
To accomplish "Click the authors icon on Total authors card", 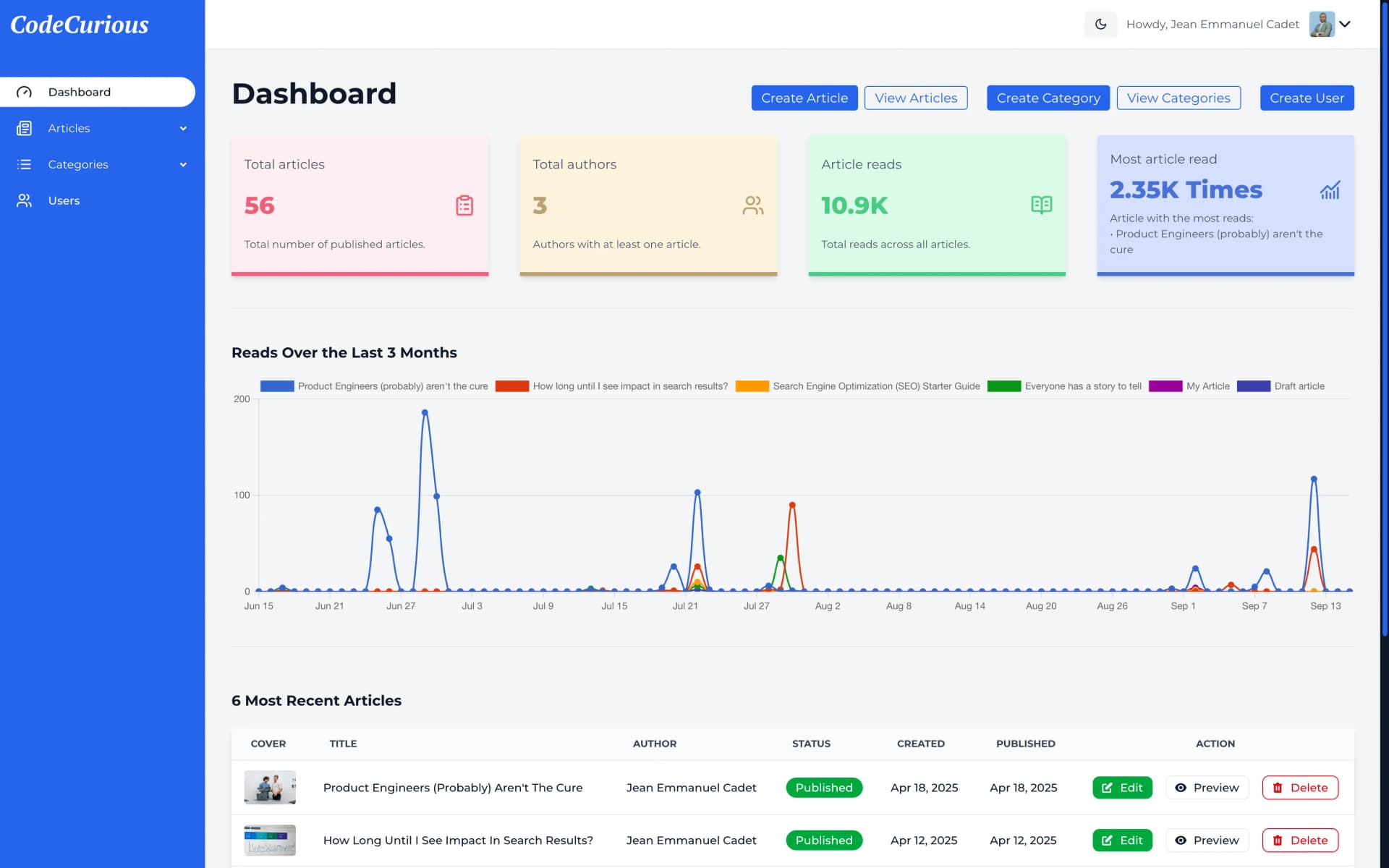I will click(753, 205).
